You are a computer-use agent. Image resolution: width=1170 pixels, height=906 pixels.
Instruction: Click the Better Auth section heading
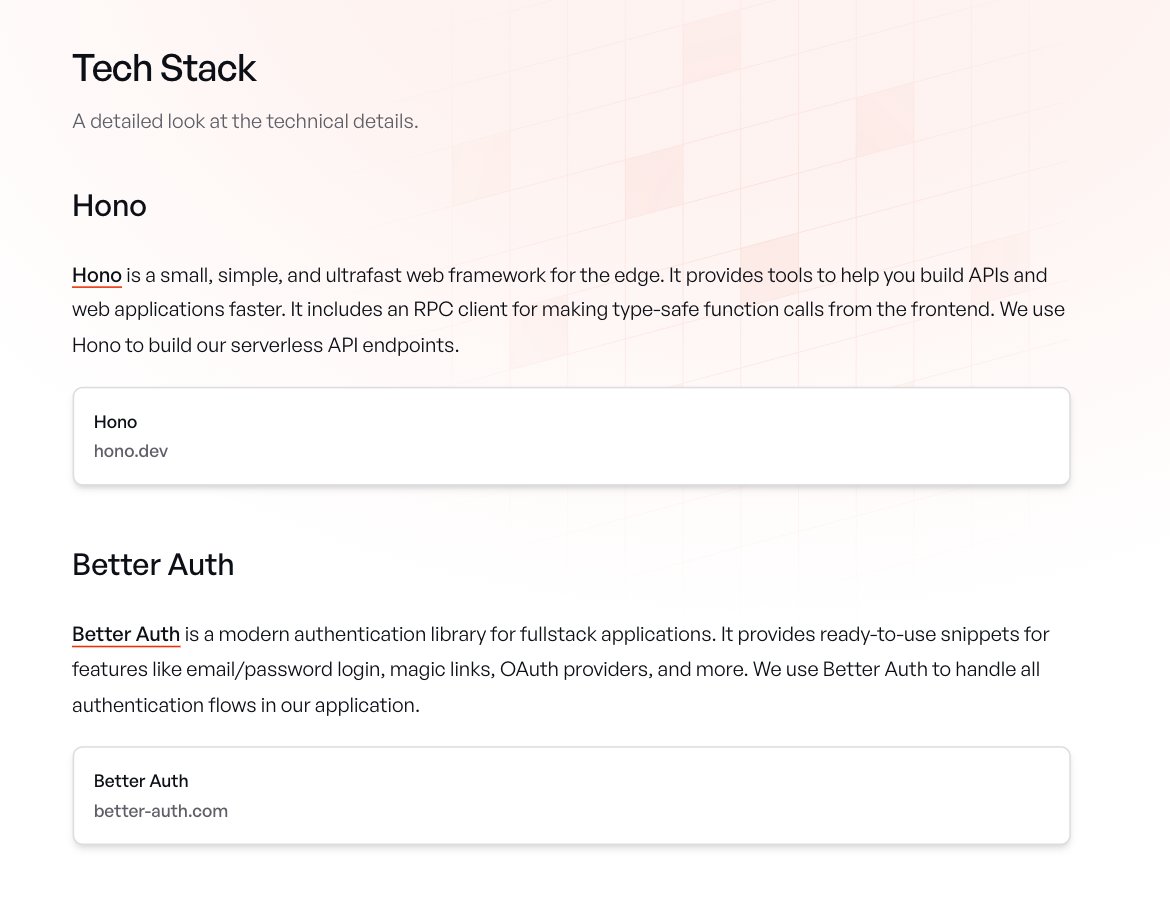pyautogui.click(x=153, y=565)
